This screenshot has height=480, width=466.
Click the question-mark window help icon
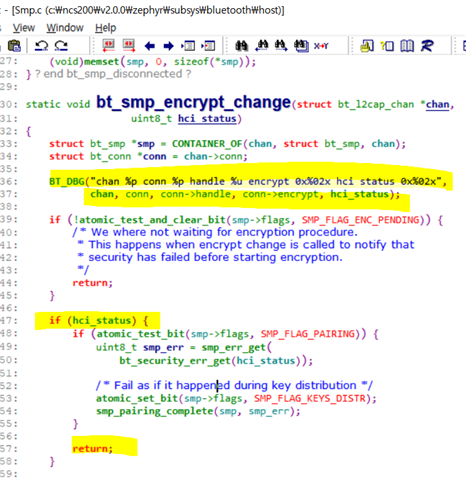[x=387, y=46]
